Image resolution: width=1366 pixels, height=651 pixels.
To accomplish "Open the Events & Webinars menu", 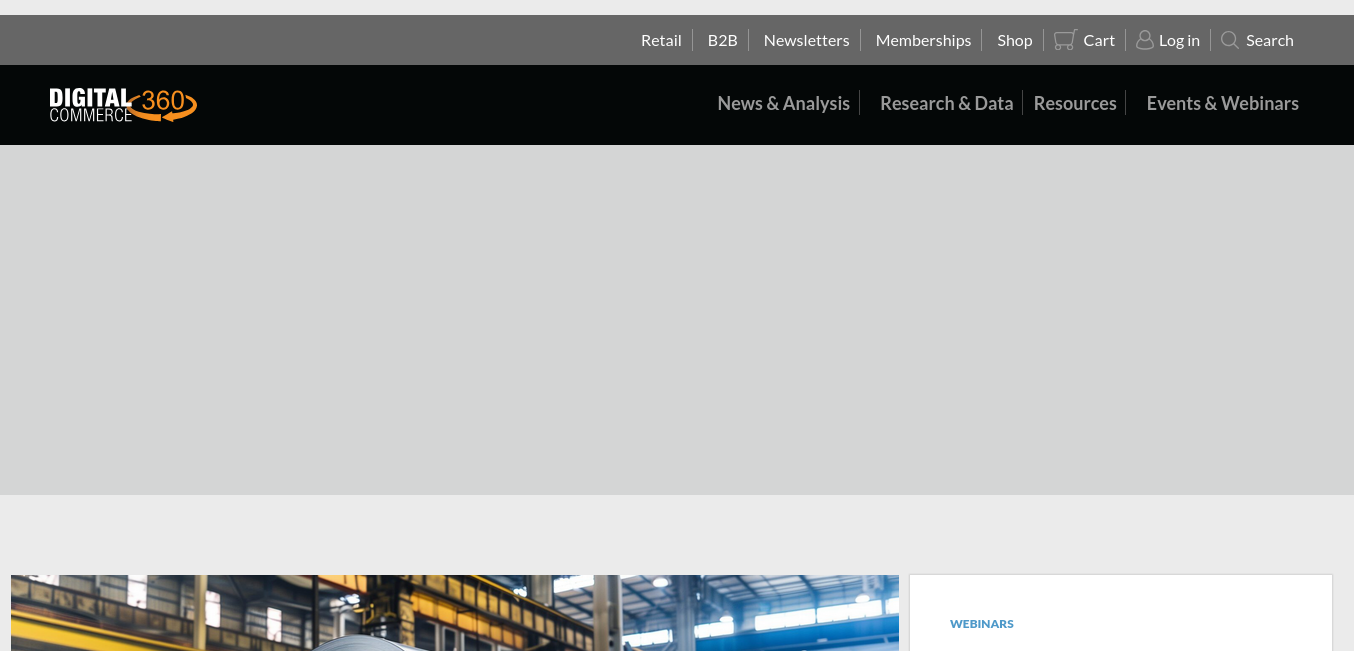I will coord(1222,103).
